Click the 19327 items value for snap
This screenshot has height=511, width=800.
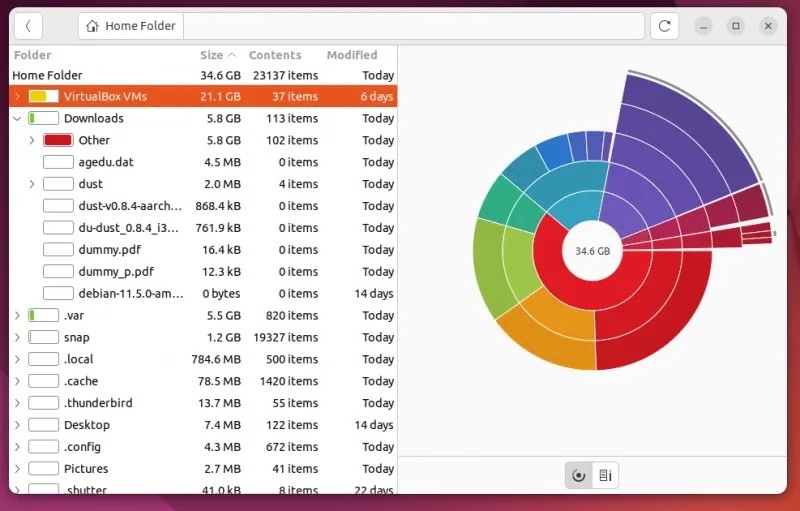click(x=286, y=338)
